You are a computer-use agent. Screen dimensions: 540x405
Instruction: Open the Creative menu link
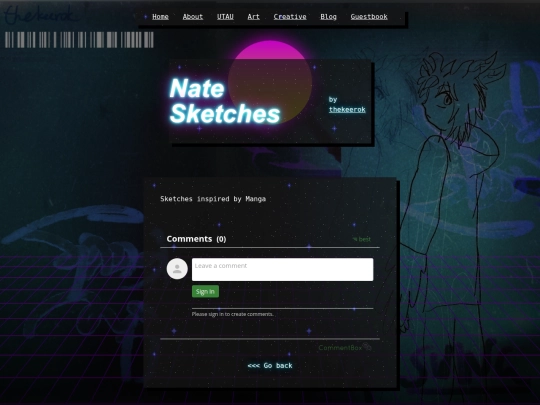tap(290, 17)
